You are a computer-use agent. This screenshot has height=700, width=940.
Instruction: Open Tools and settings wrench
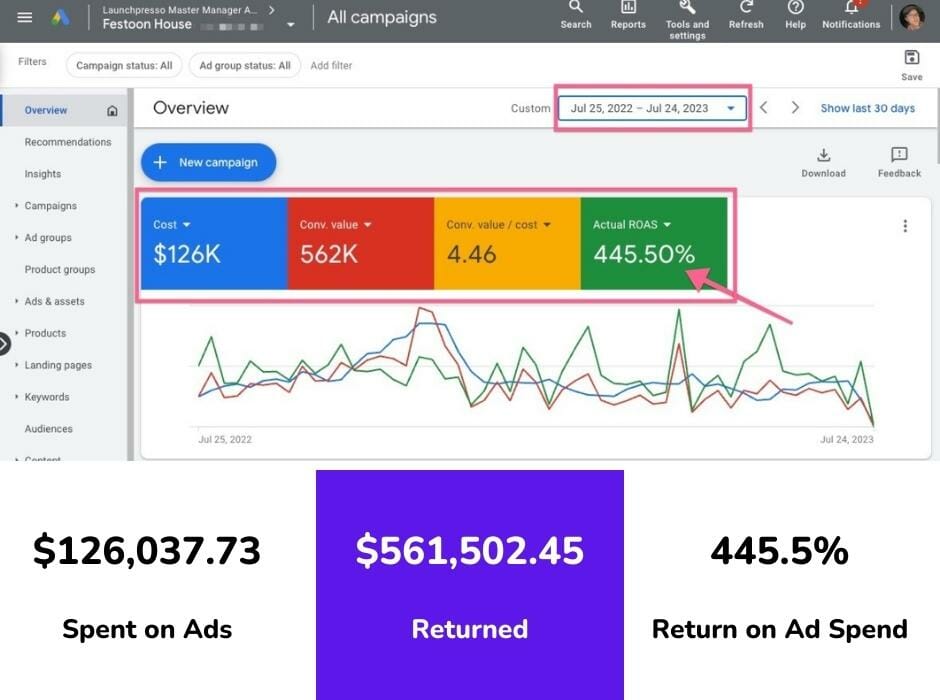point(687,7)
